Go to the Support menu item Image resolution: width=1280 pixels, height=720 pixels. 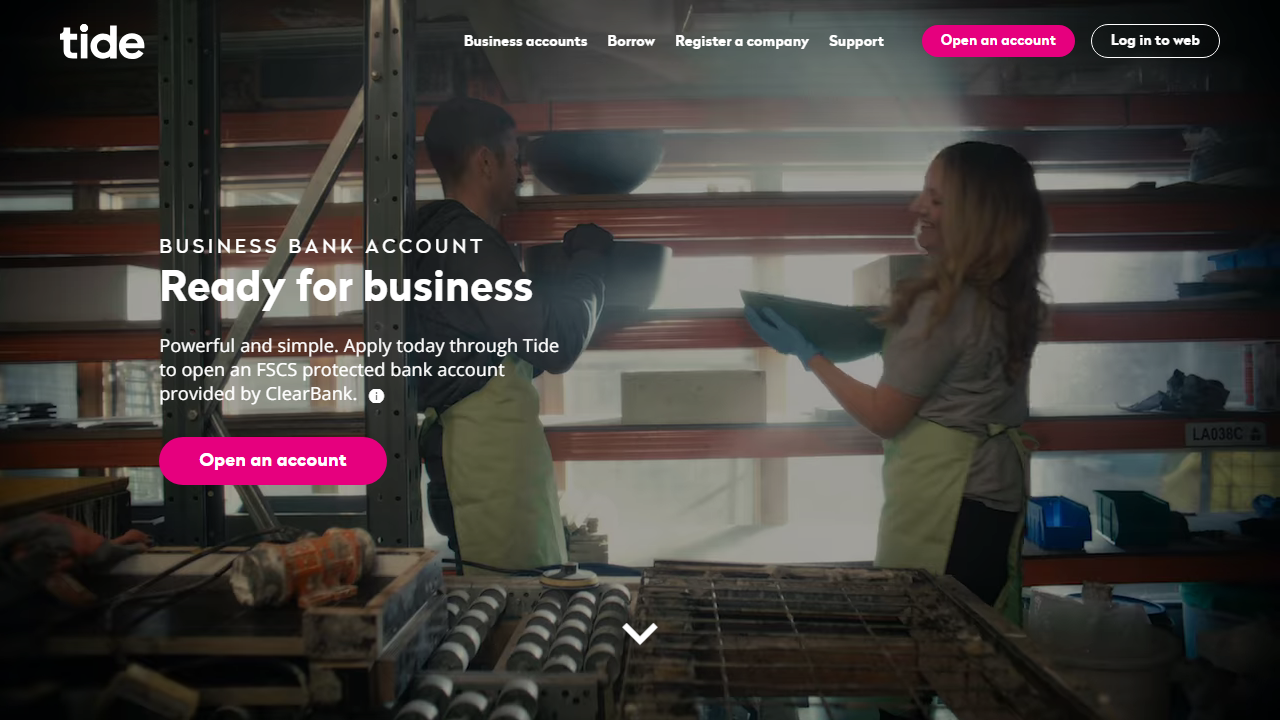(x=856, y=41)
